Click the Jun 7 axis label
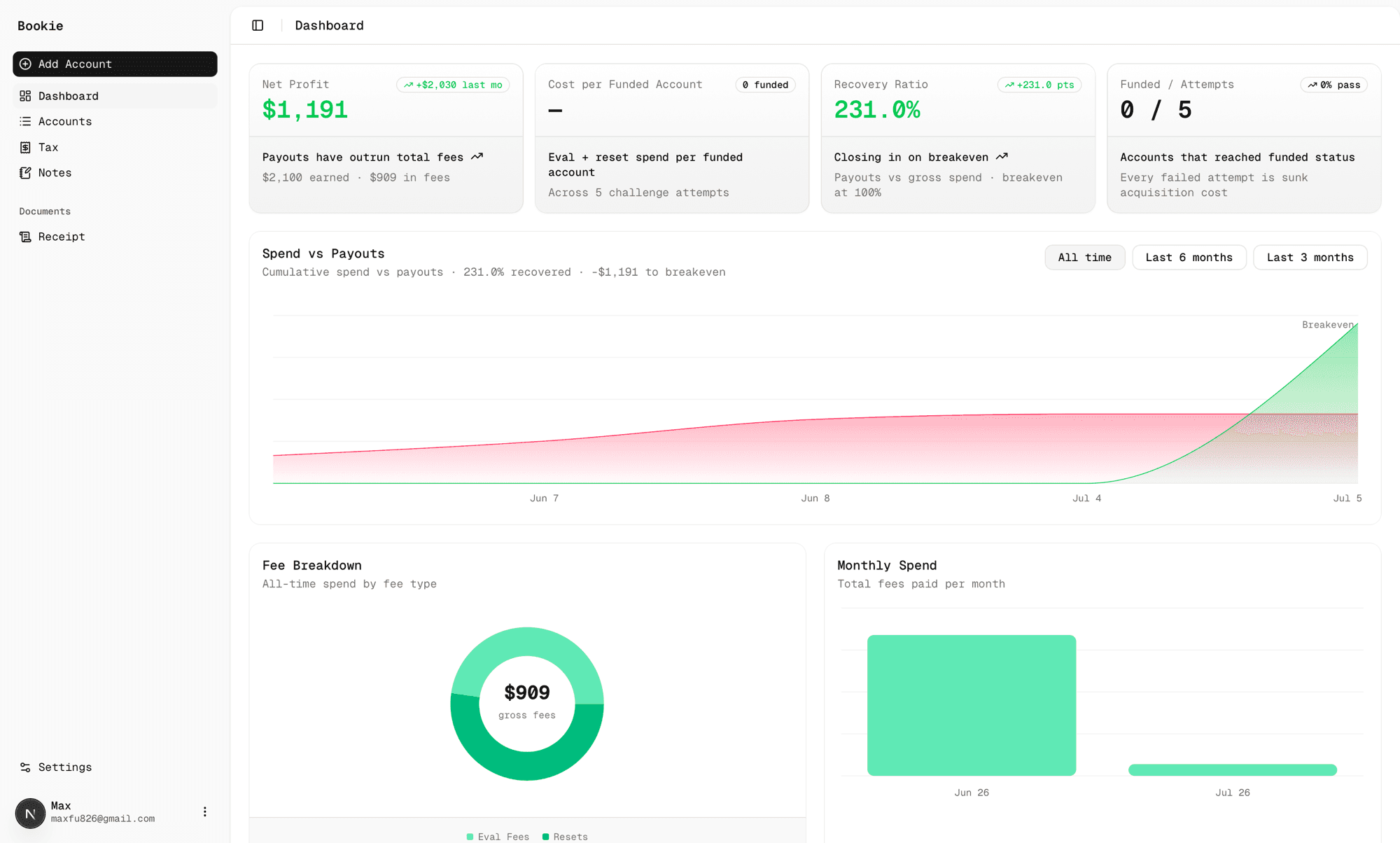 (544, 499)
